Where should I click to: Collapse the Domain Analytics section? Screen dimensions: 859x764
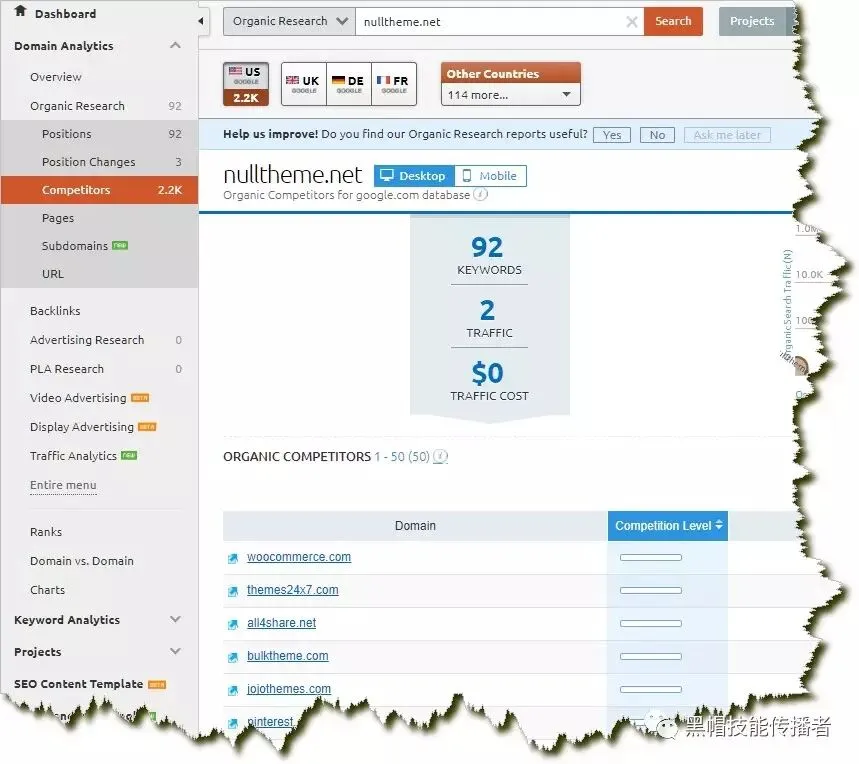[x=175, y=45]
